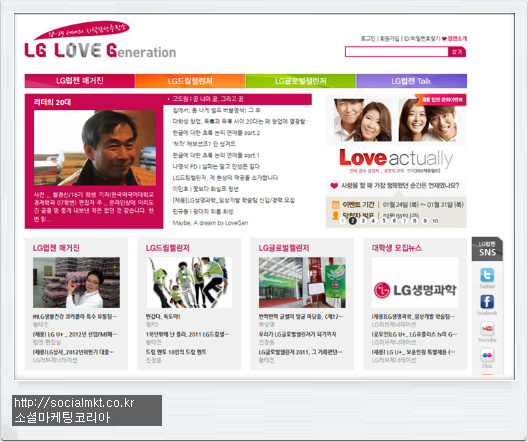
Task: Go to banner page 4
Action: click(373, 221)
